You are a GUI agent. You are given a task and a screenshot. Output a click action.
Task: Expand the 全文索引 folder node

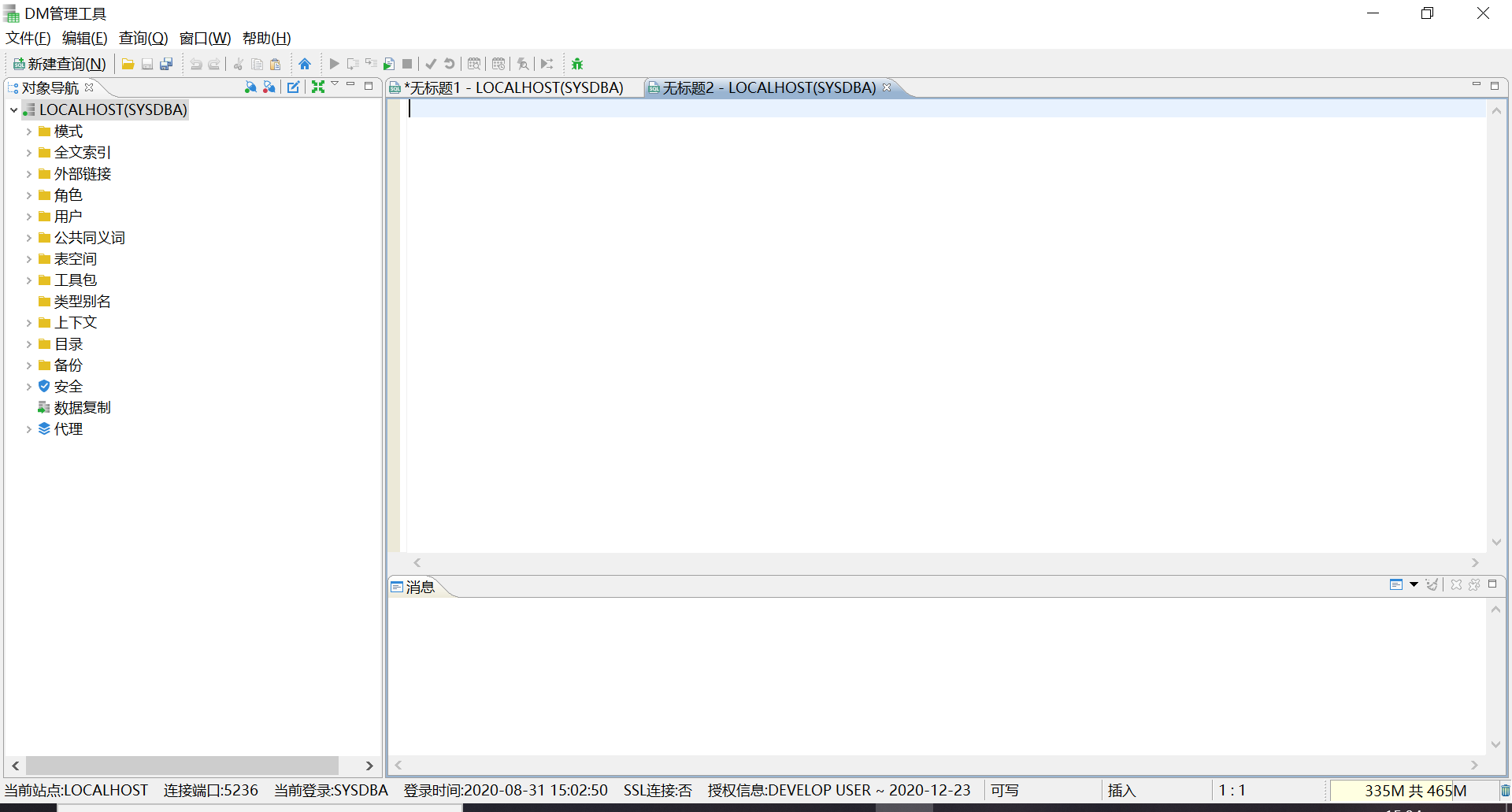29,153
